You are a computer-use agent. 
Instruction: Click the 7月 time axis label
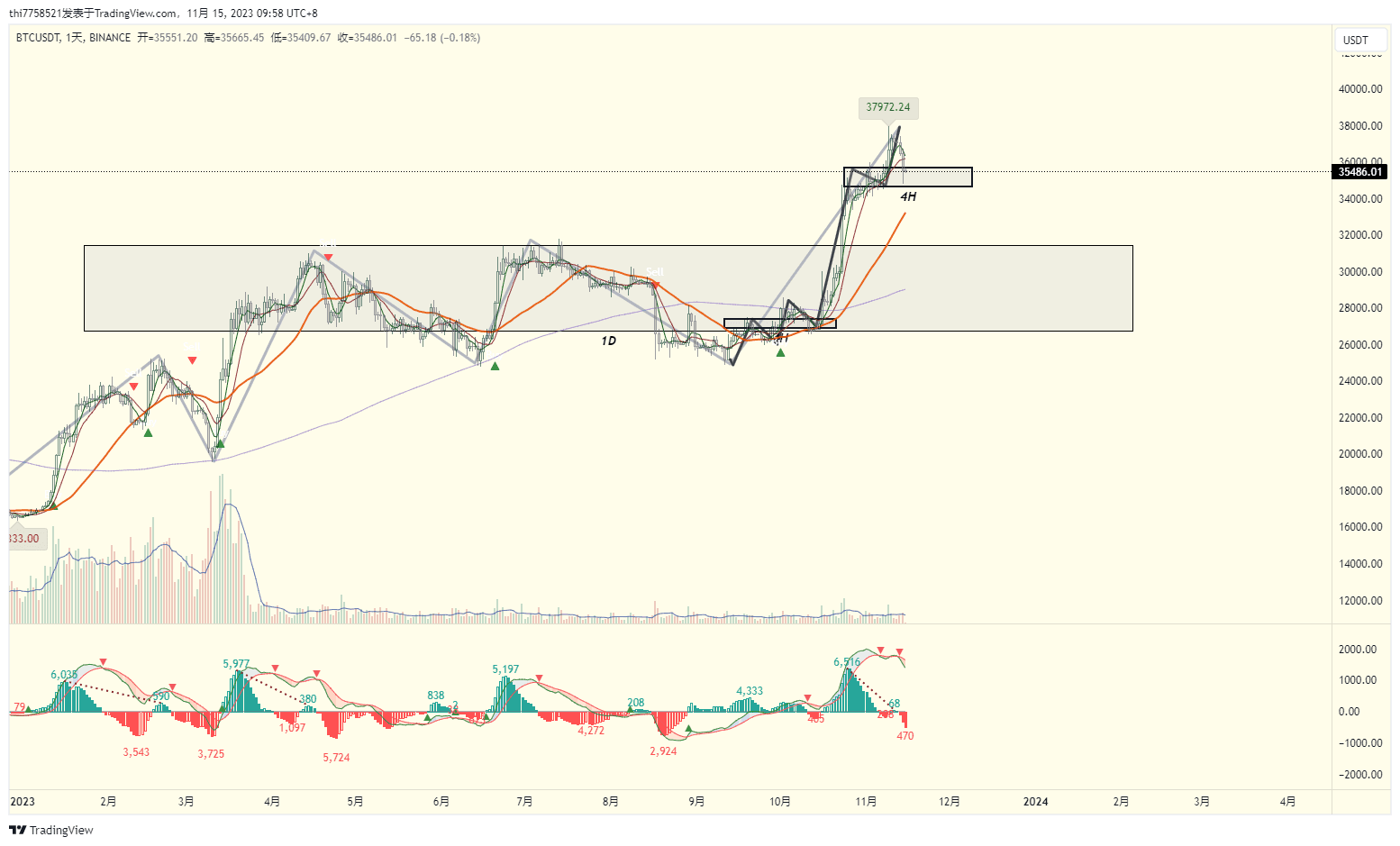524,802
